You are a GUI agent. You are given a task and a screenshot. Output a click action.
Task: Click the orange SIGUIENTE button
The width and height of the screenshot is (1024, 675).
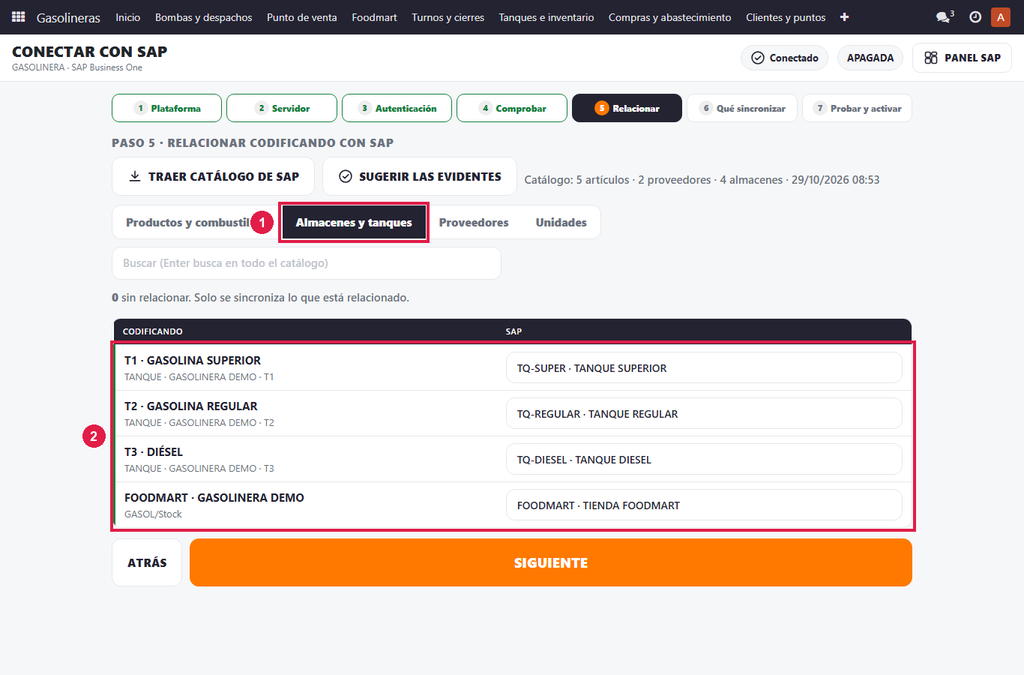pyautogui.click(x=551, y=563)
